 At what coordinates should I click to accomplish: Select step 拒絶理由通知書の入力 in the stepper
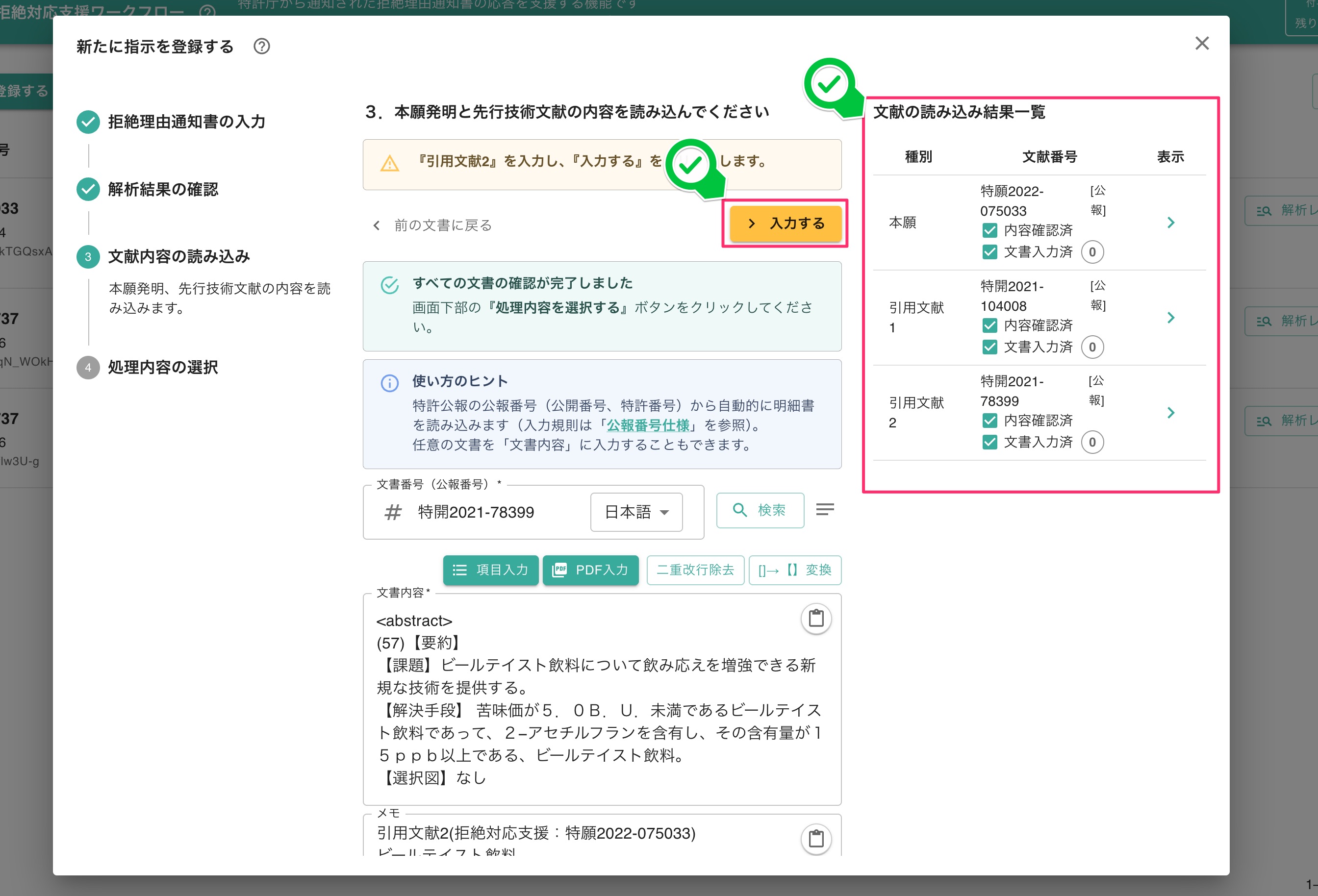(171, 122)
